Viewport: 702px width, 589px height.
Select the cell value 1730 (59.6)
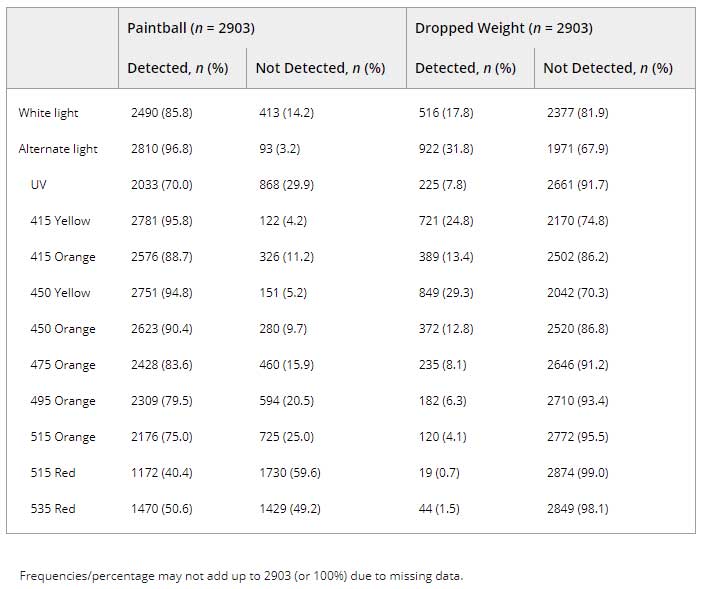(290, 473)
